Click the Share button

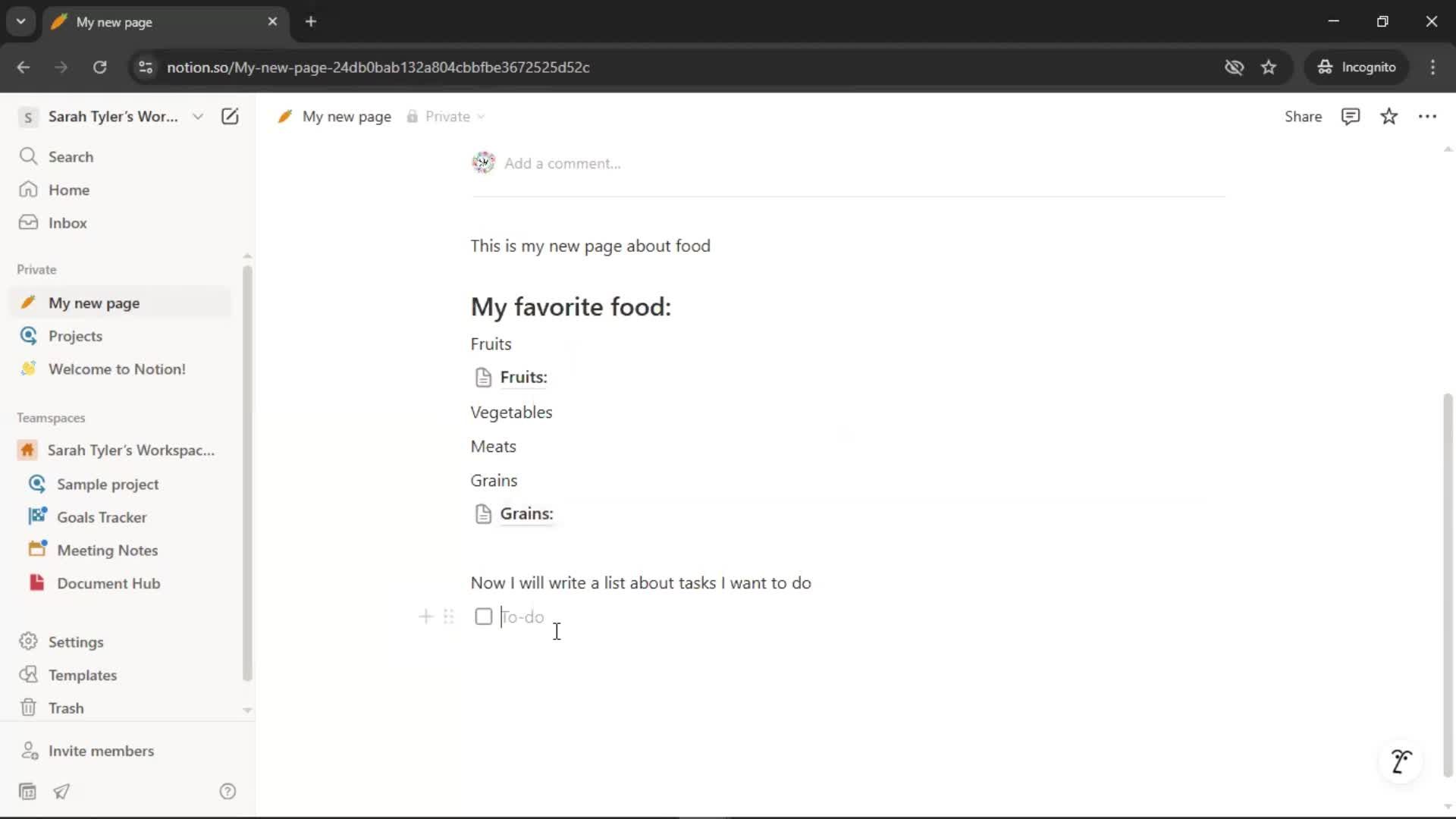tap(1303, 116)
